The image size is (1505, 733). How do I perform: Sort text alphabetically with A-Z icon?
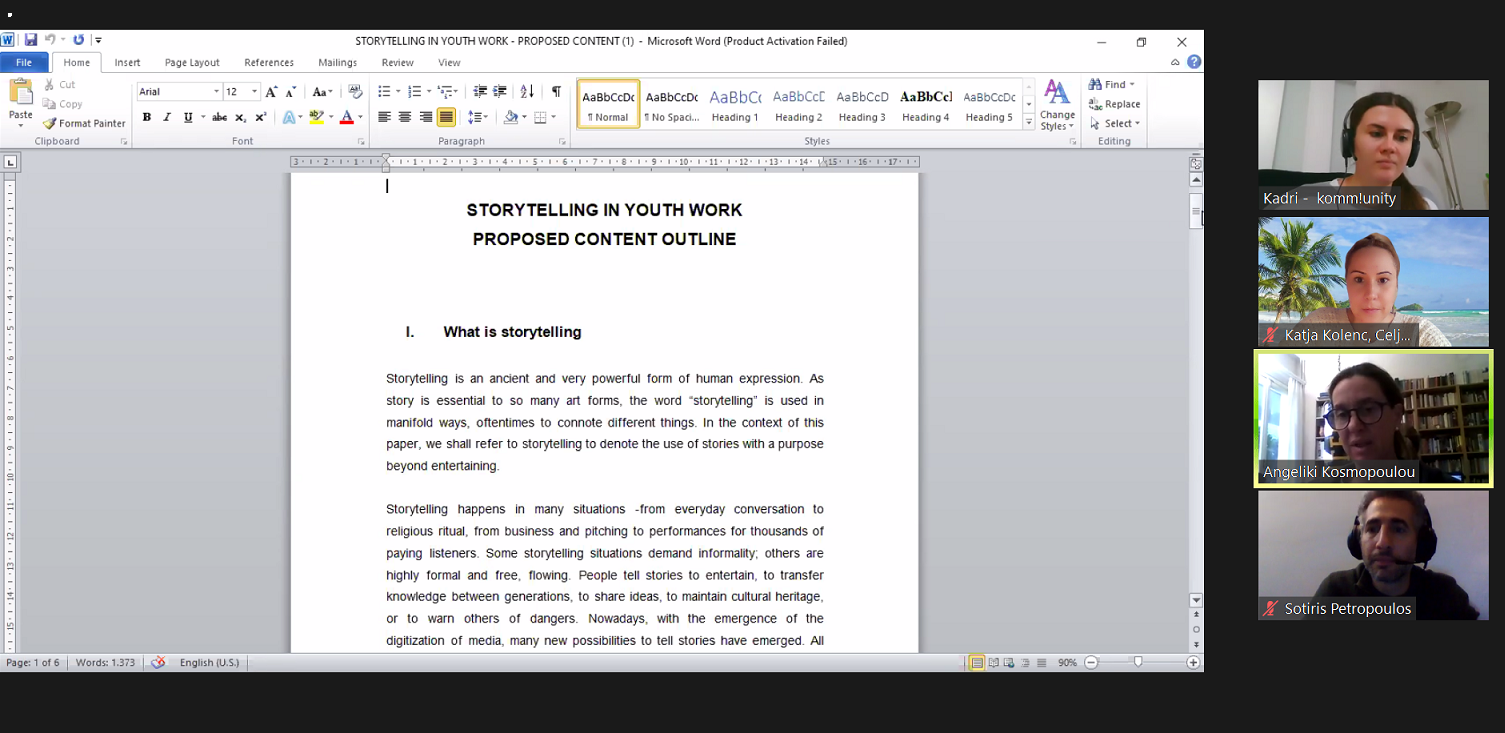[527, 92]
